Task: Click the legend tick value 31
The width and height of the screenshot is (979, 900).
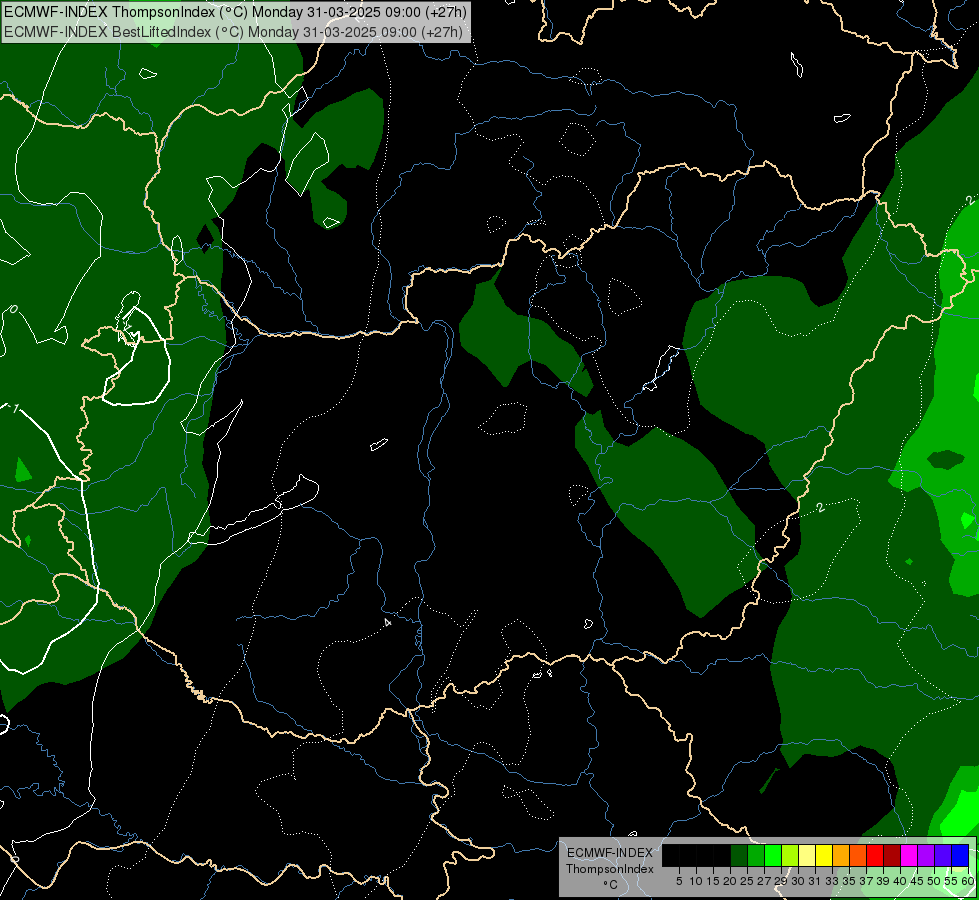Action: point(815,881)
